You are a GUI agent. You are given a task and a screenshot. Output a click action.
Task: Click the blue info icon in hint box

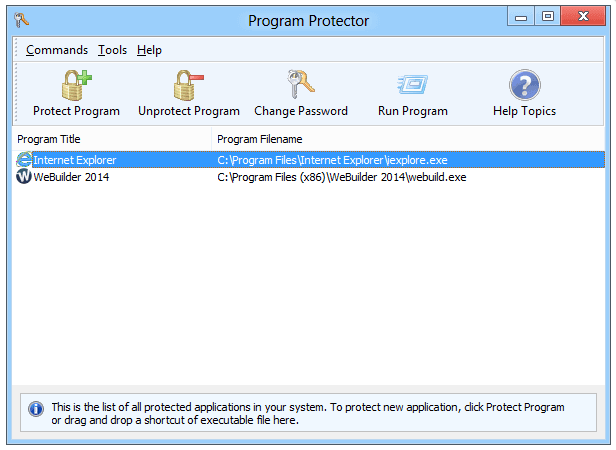(x=36, y=409)
